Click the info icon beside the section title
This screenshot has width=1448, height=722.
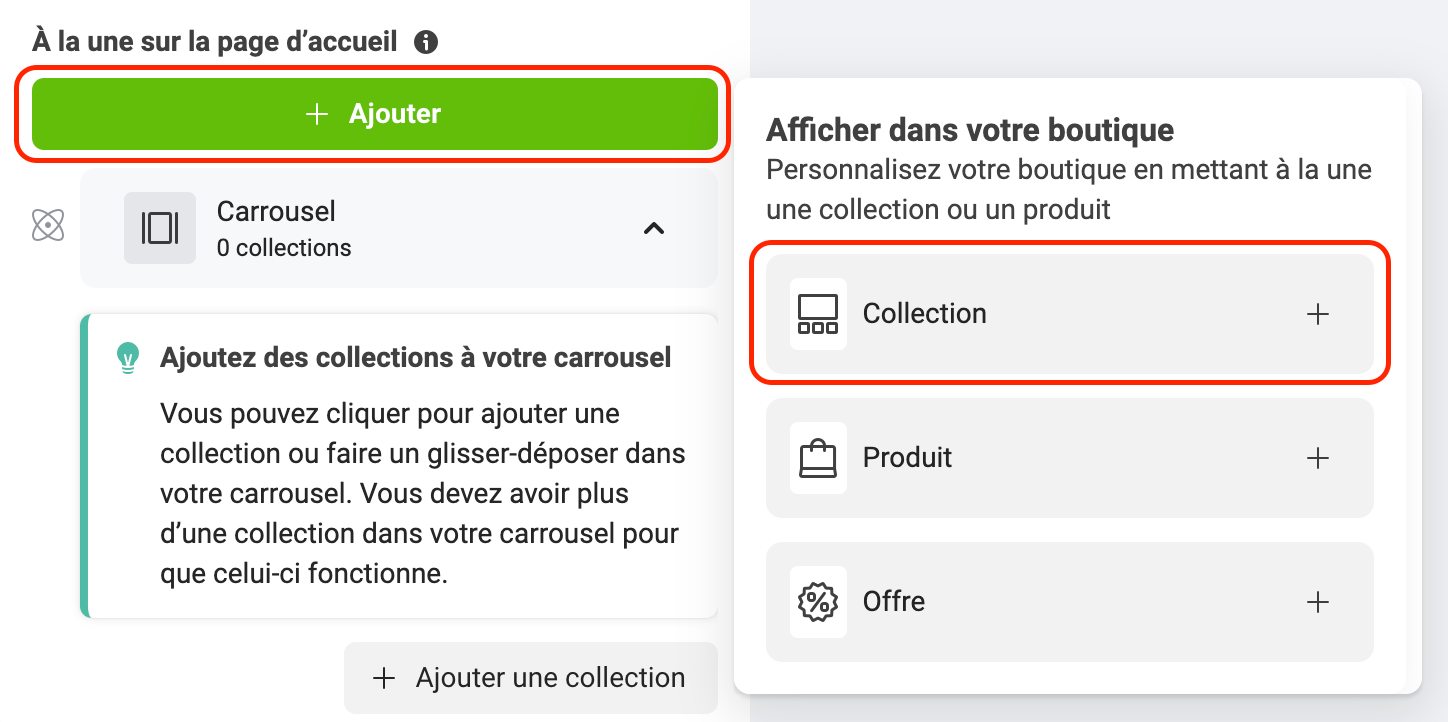tap(426, 42)
